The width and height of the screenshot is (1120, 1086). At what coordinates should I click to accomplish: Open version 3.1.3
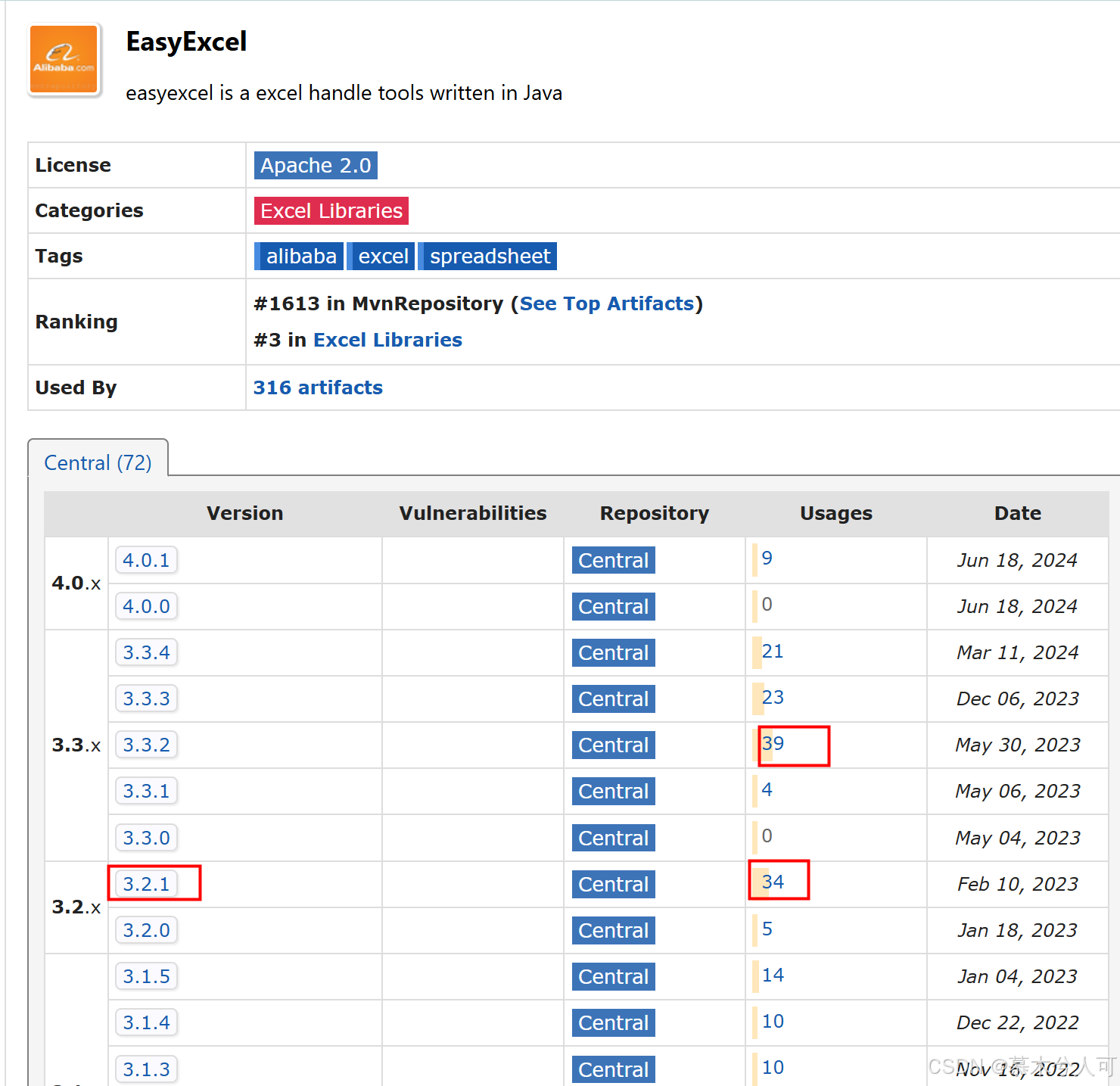point(146,1069)
